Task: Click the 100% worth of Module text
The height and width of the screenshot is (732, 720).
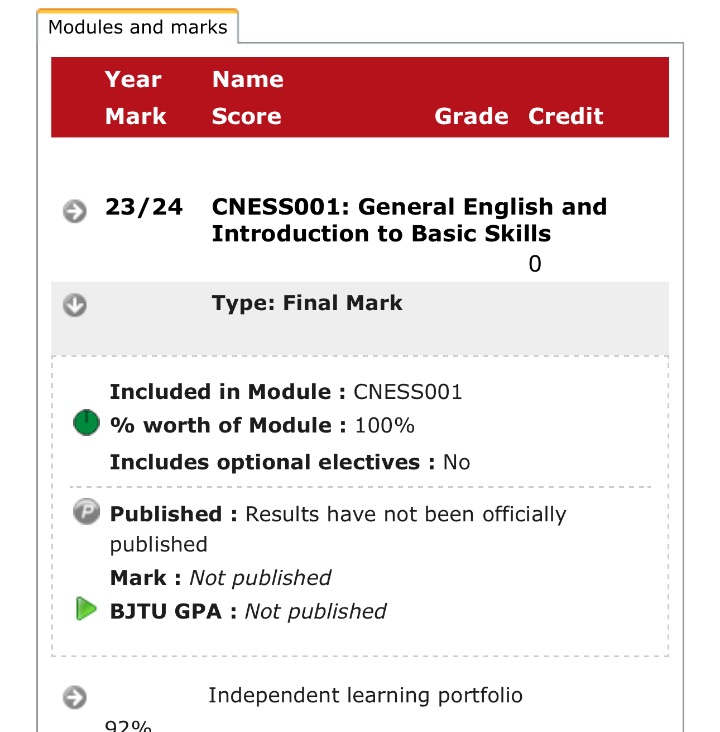Action: pos(384,426)
